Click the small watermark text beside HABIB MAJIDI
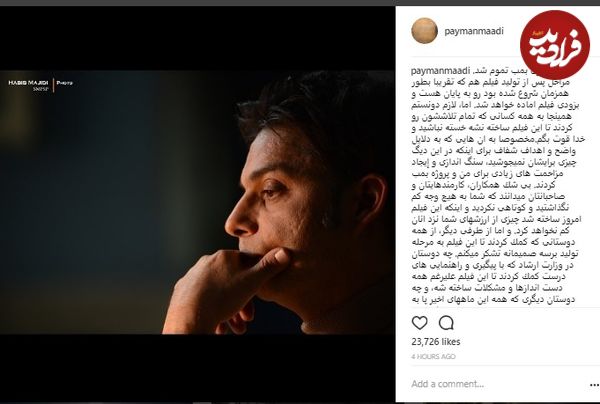Viewport: 600px width, 404px height. pos(64,83)
